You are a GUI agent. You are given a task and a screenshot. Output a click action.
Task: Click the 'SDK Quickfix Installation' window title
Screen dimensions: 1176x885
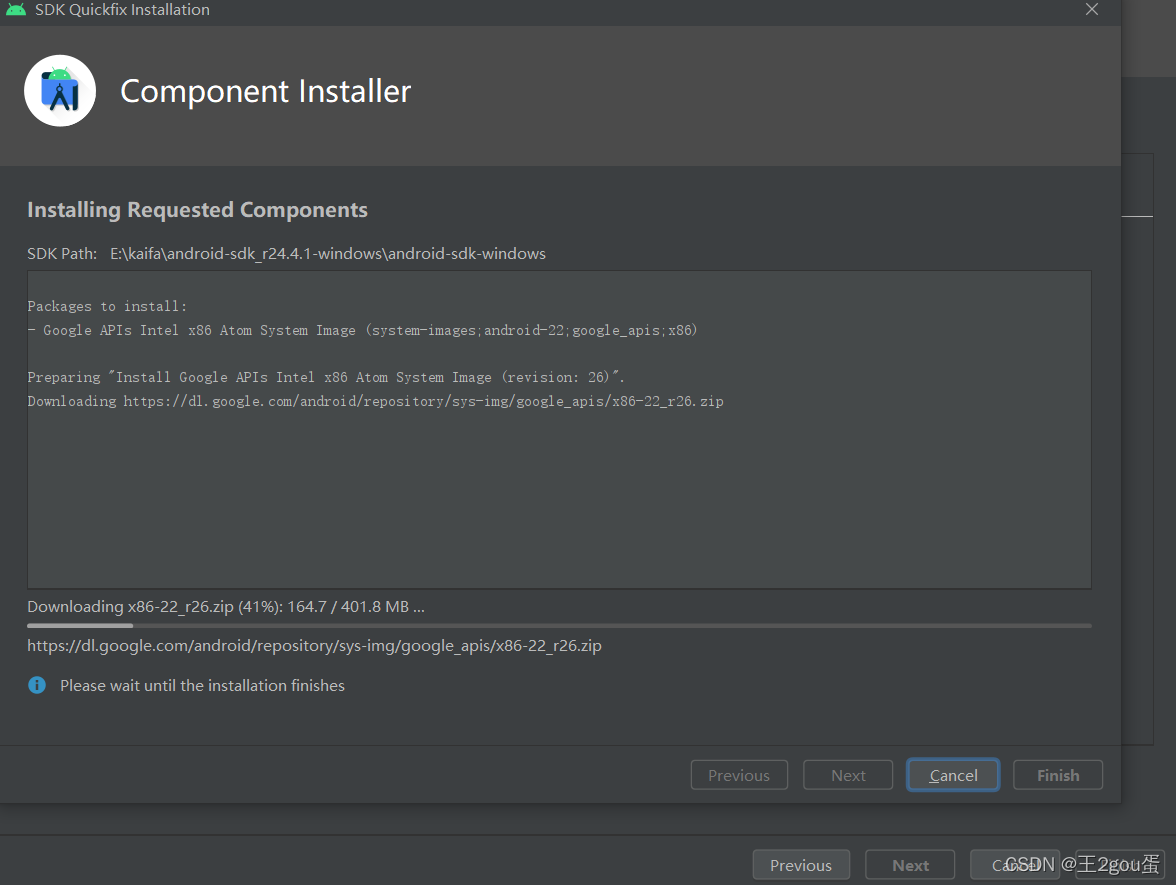coord(122,10)
